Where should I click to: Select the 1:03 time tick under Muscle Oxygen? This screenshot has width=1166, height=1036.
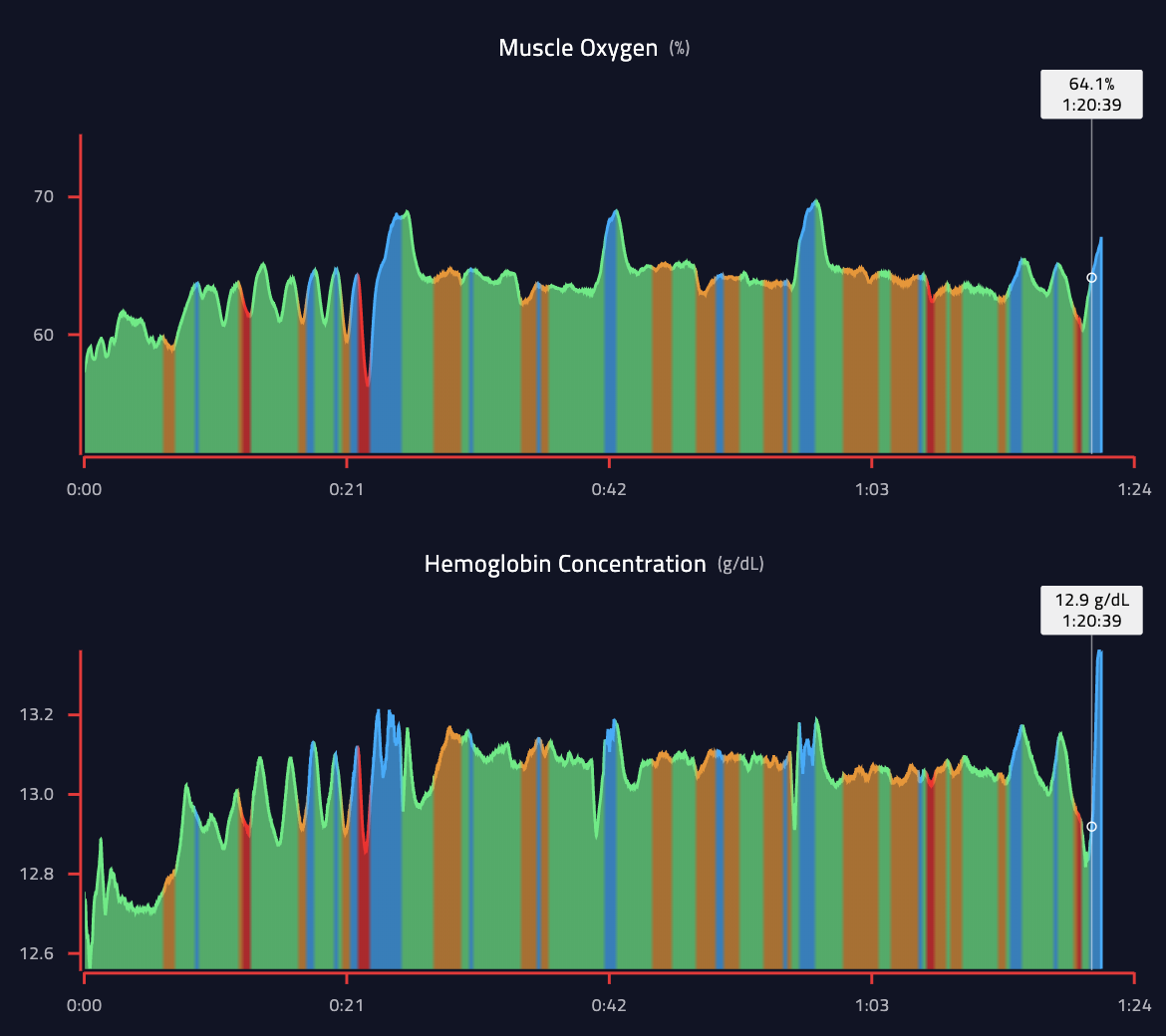(x=871, y=489)
